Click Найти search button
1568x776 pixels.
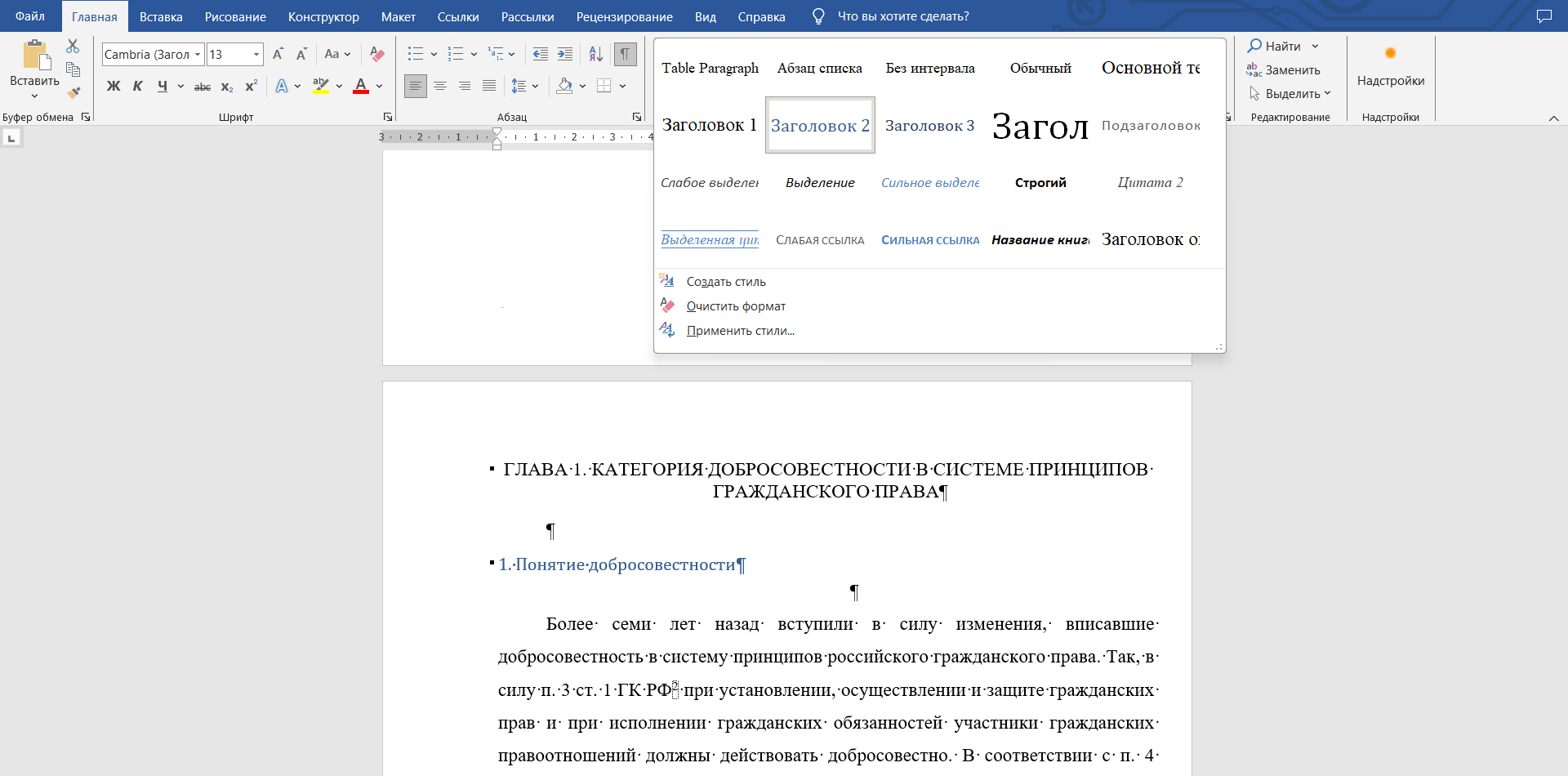[1274, 46]
